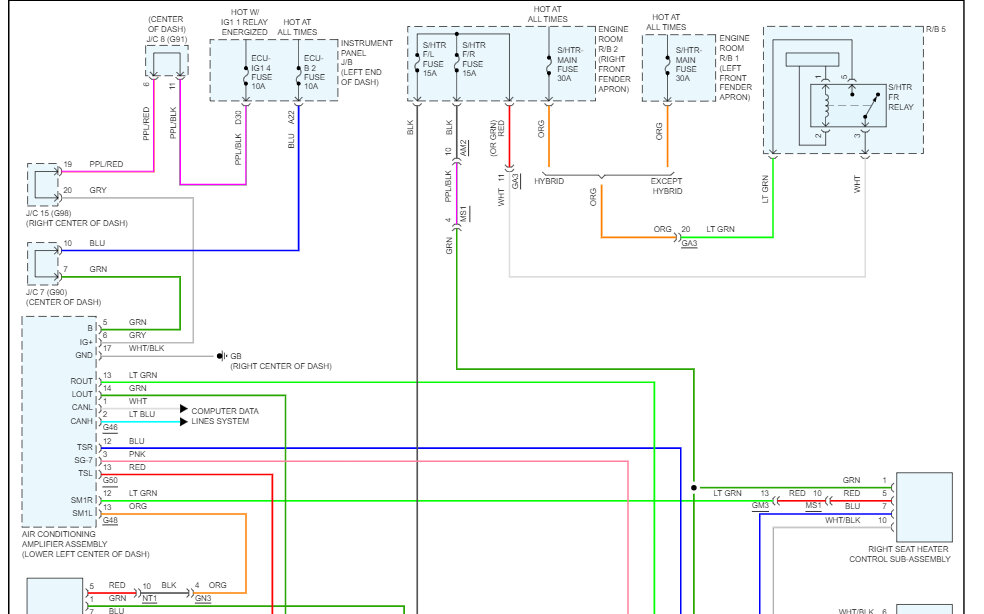This screenshot has height=614, width=984.
Task: Click the PNK wire label
Action: point(137,454)
